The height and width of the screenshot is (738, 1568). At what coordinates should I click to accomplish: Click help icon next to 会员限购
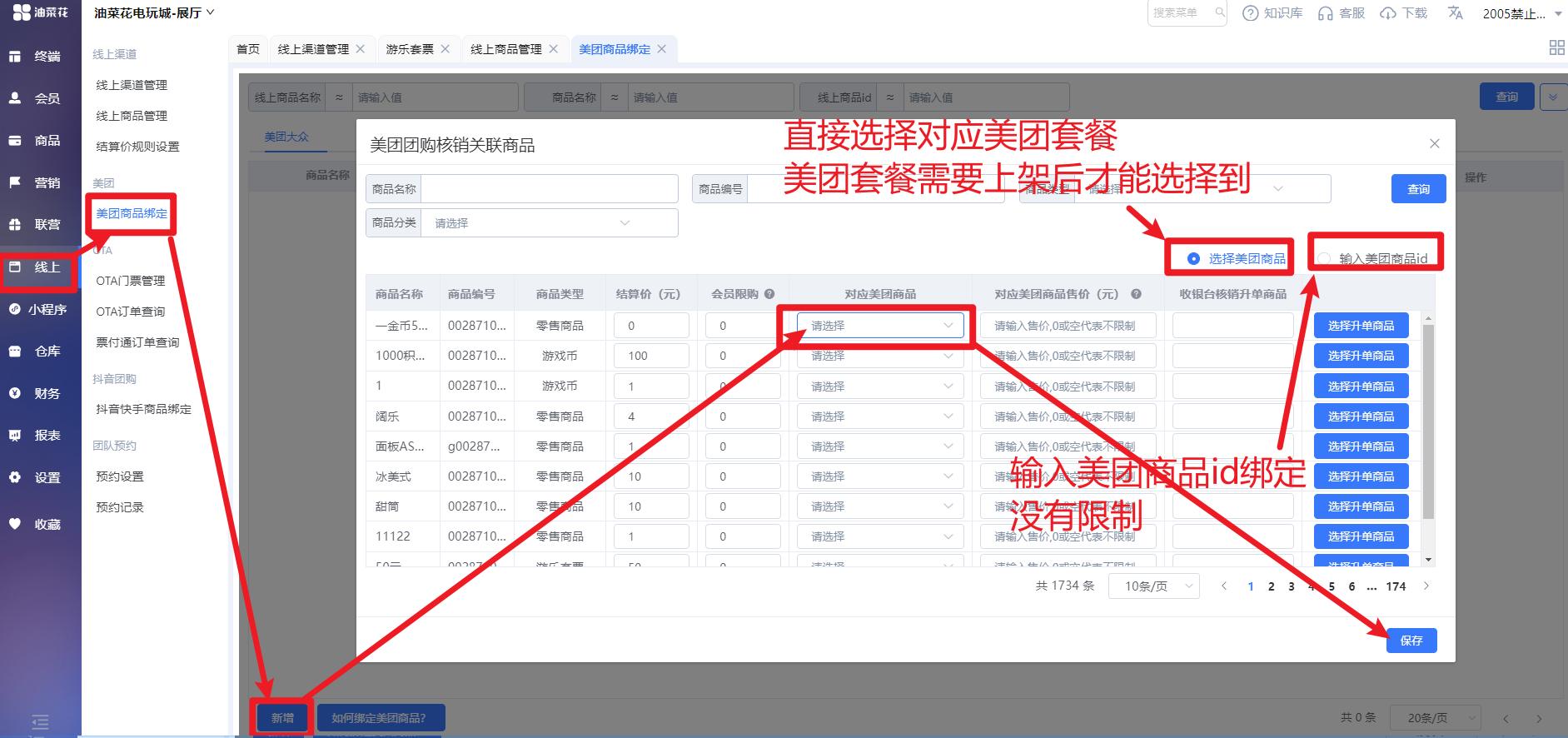(x=769, y=294)
